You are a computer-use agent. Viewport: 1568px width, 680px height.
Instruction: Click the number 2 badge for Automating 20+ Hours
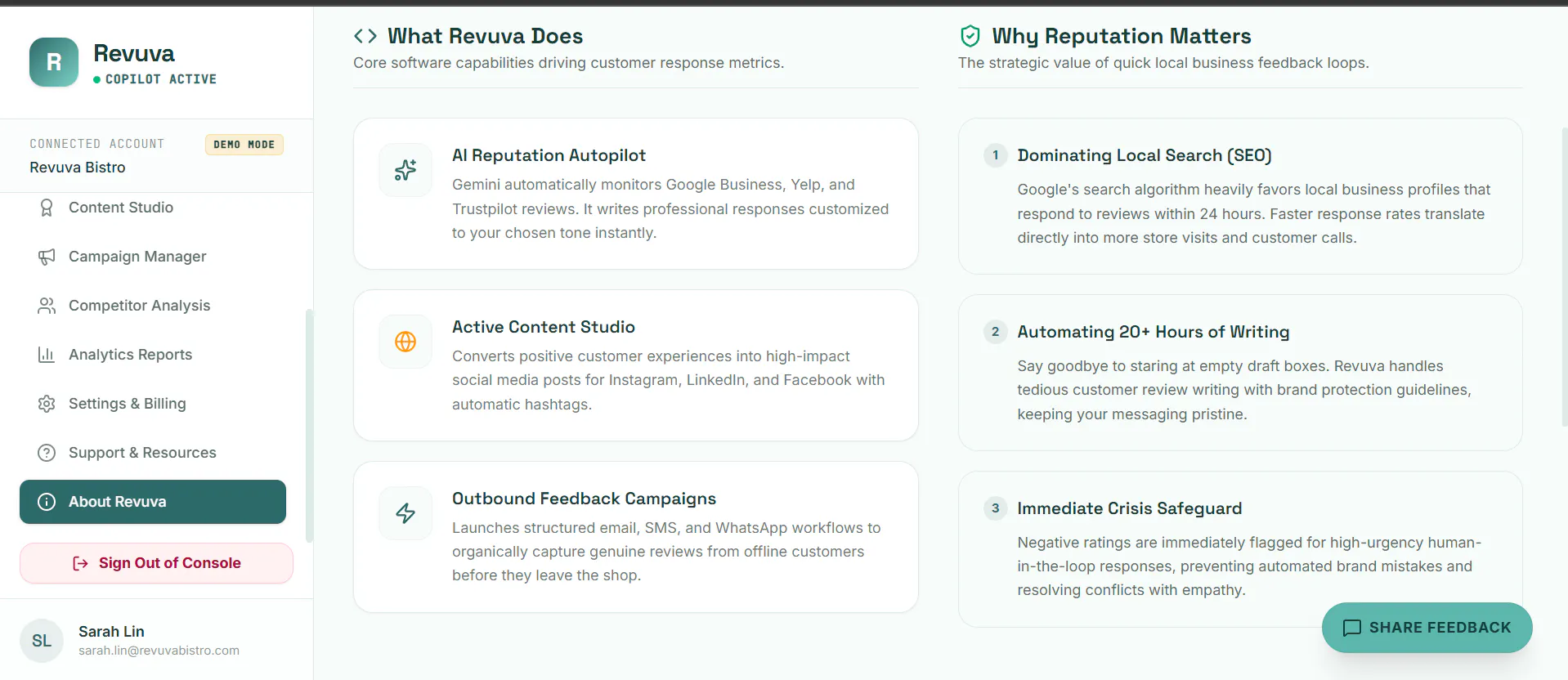[x=995, y=332]
